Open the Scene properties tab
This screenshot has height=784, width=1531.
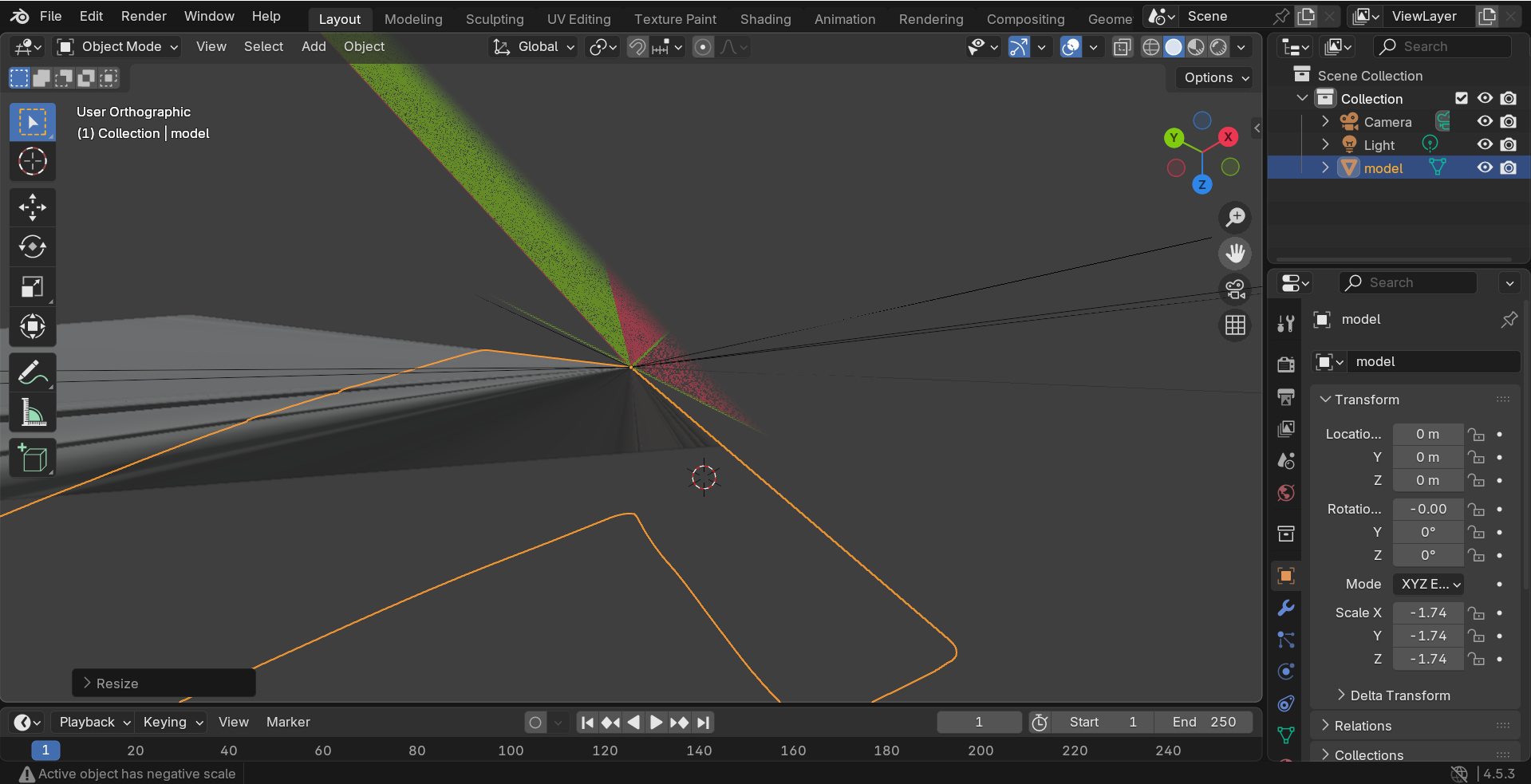[1286, 461]
